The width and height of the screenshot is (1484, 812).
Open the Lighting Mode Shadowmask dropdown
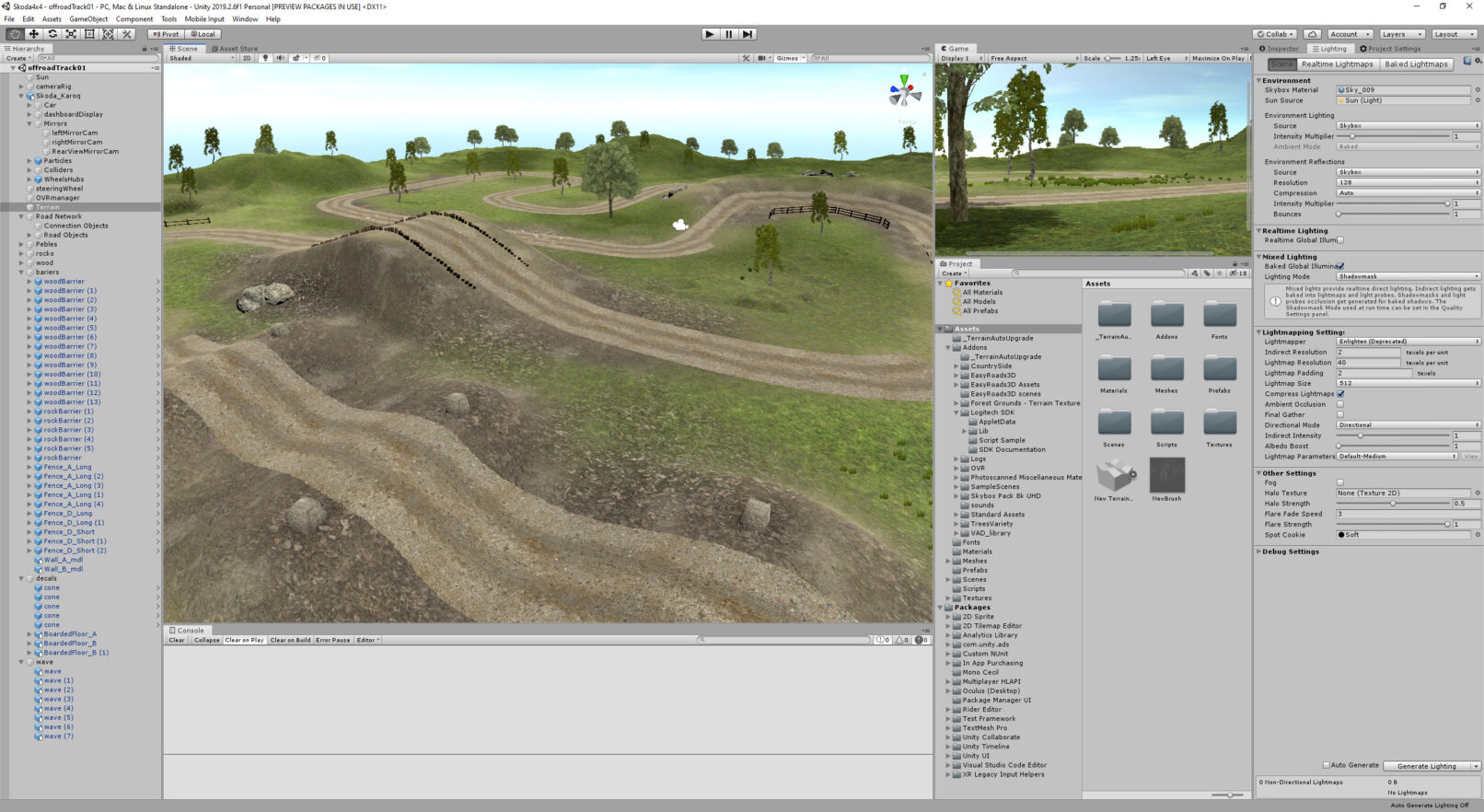(x=1408, y=276)
